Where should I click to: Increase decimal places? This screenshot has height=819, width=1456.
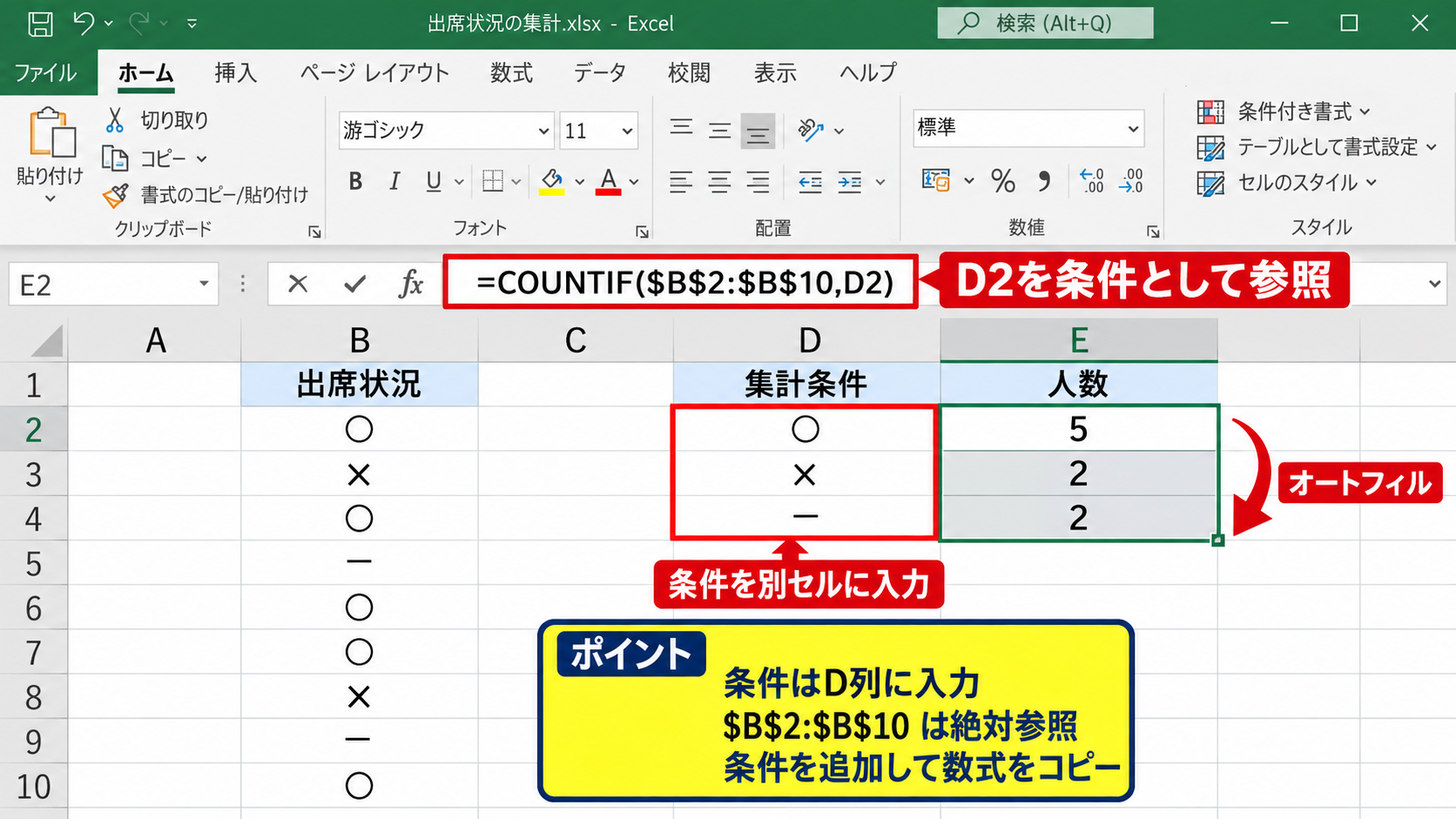(1092, 181)
